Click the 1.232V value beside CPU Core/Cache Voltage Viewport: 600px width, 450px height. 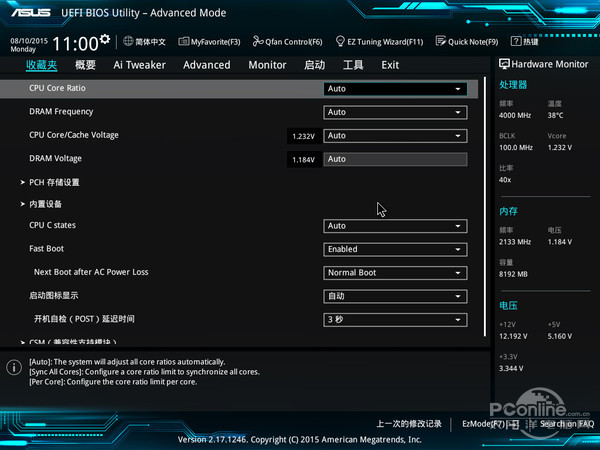click(303, 136)
